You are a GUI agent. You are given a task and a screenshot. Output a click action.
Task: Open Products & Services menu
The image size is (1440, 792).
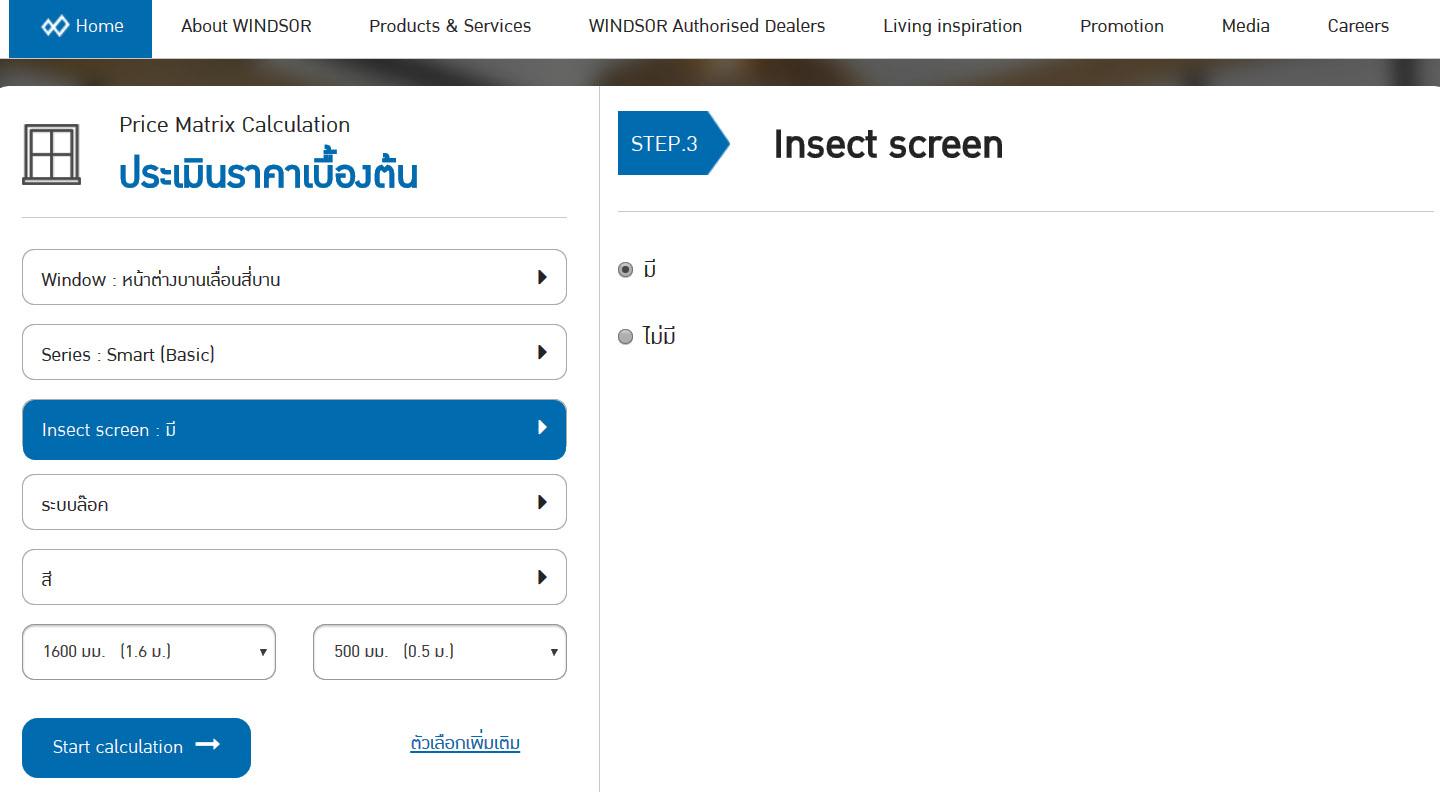pyautogui.click(x=450, y=27)
